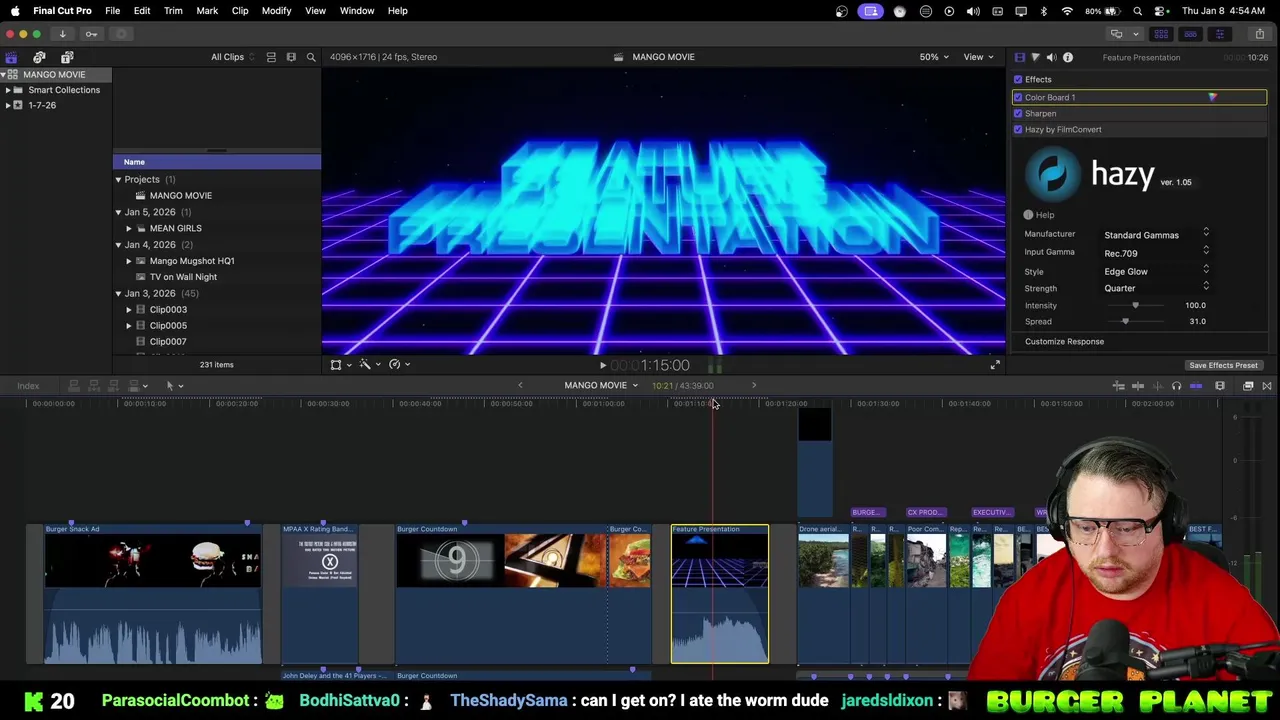The image size is (1280, 720).
Task: Collapse the Jan 3, 2026 group
Action: coord(118,293)
